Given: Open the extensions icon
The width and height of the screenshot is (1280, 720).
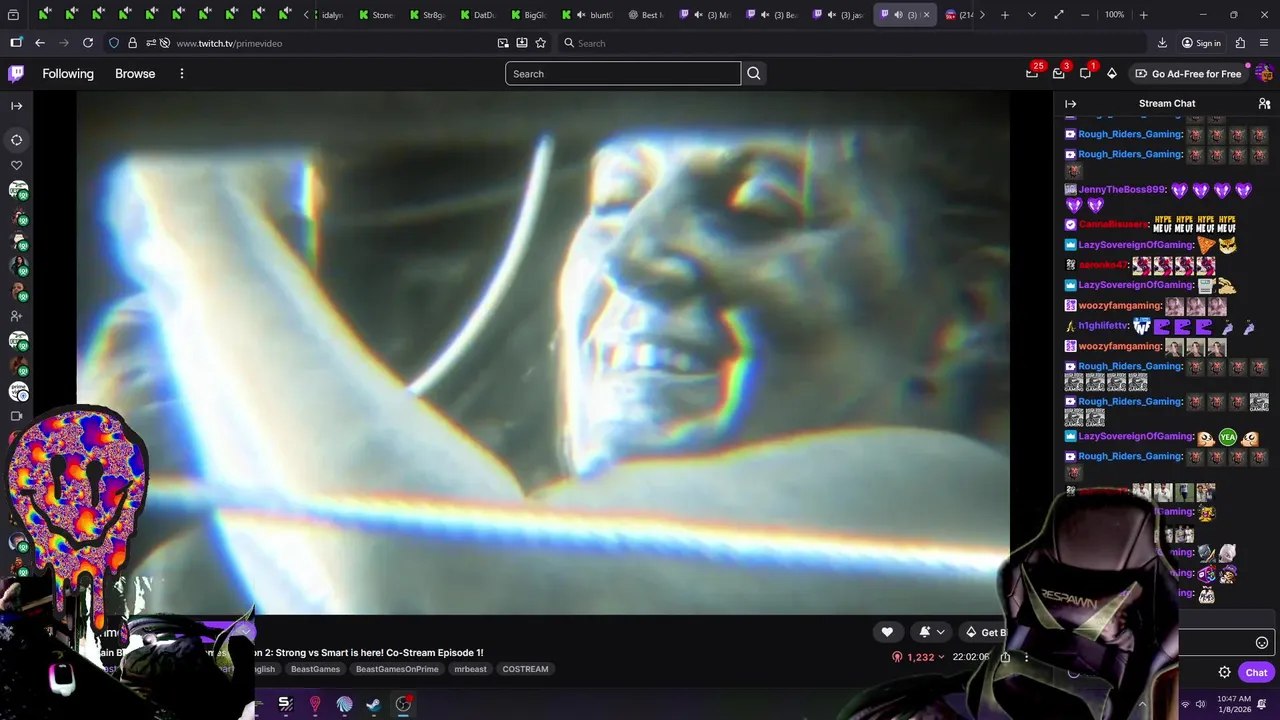Looking at the screenshot, I should coord(1240,43).
